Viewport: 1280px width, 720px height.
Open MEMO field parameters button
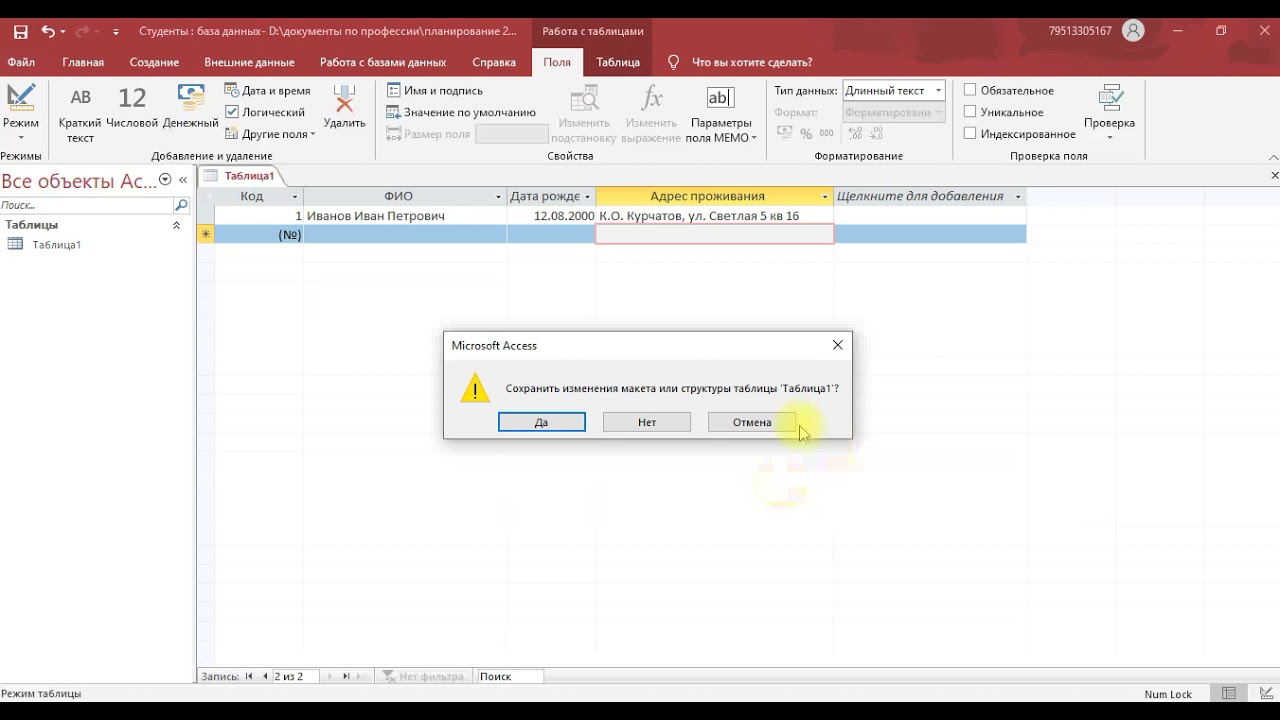point(721,115)
